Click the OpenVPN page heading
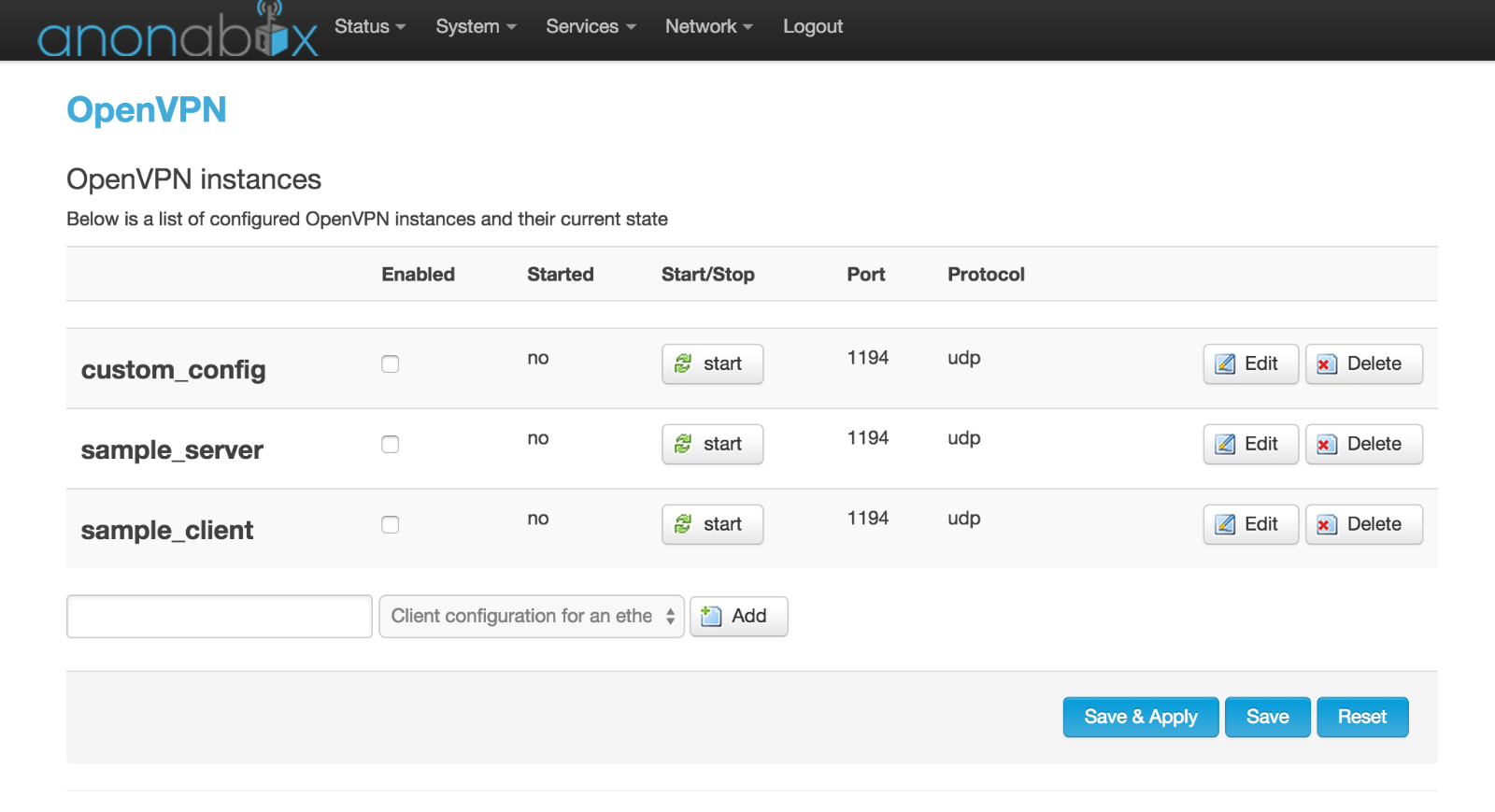The width and height of the screenshot is (1495, 812). click(x=147, y=110)
